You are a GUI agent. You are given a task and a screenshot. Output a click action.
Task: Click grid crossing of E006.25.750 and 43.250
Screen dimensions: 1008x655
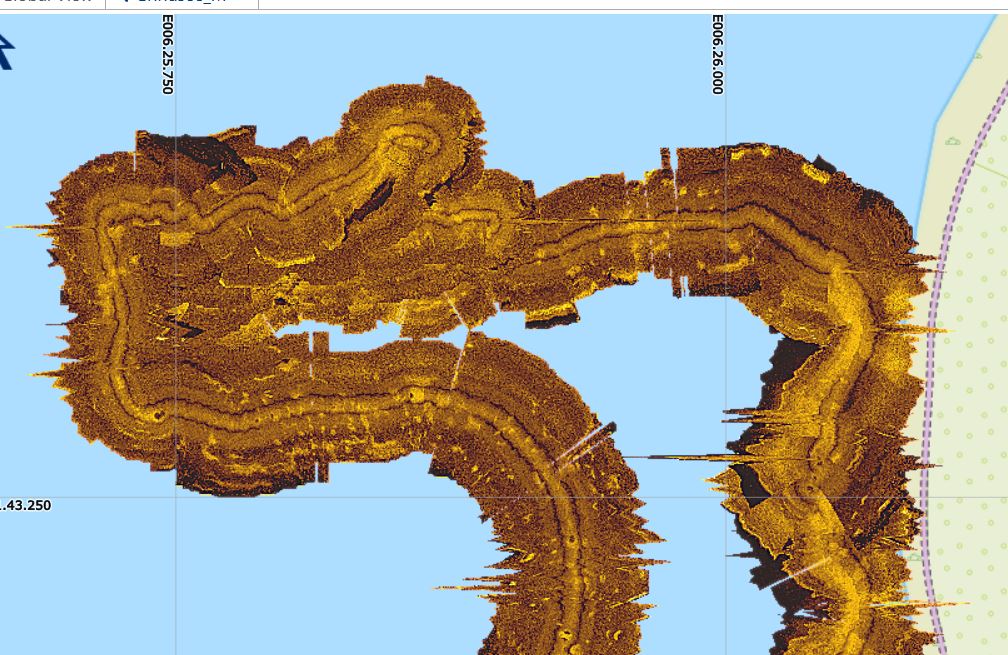[177, 497]
